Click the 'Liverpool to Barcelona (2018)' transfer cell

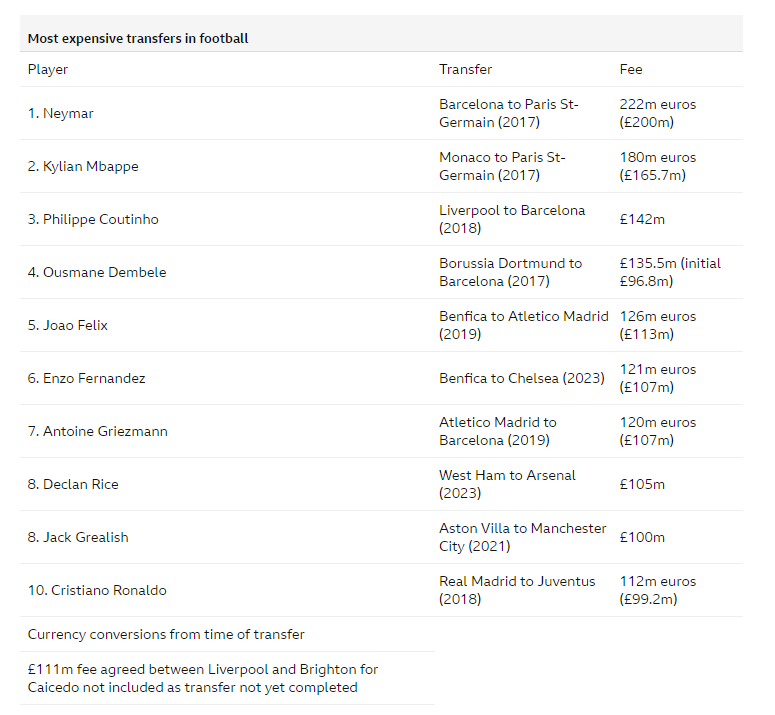click(x=512, y=219)
